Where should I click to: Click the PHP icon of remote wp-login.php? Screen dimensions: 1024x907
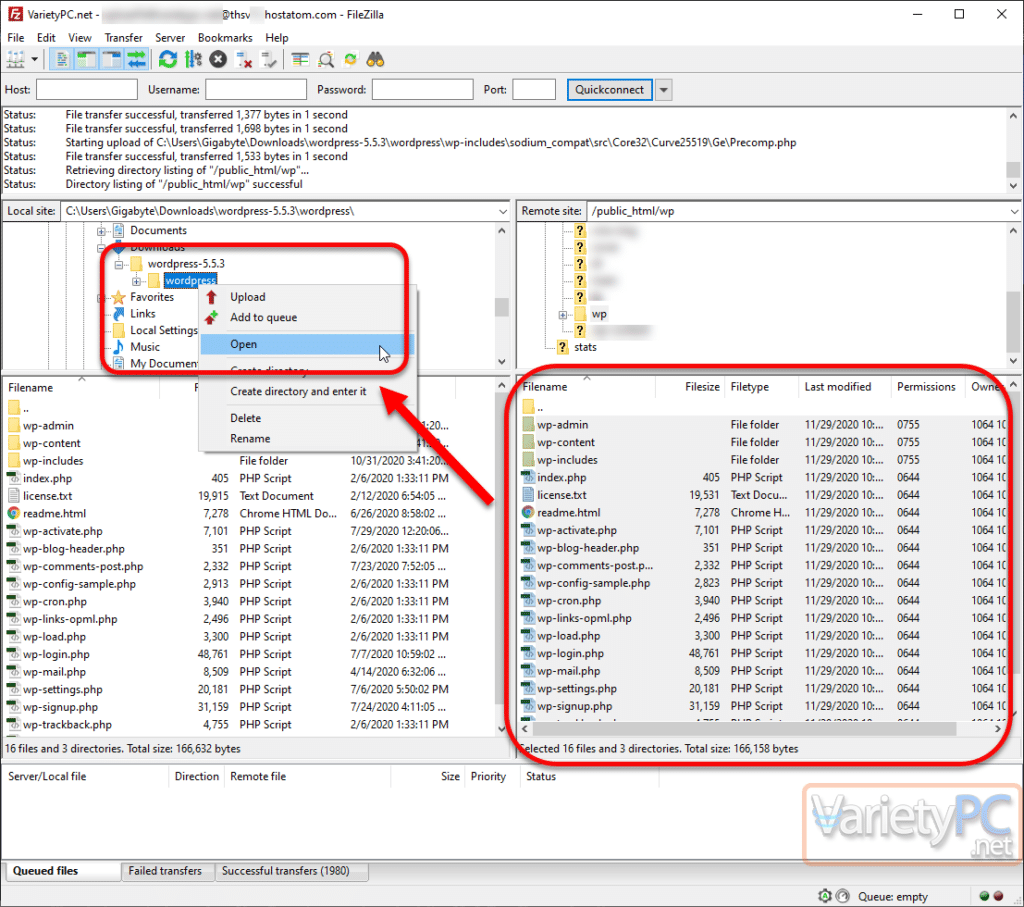pyautogui.click(x=528, y=653)
